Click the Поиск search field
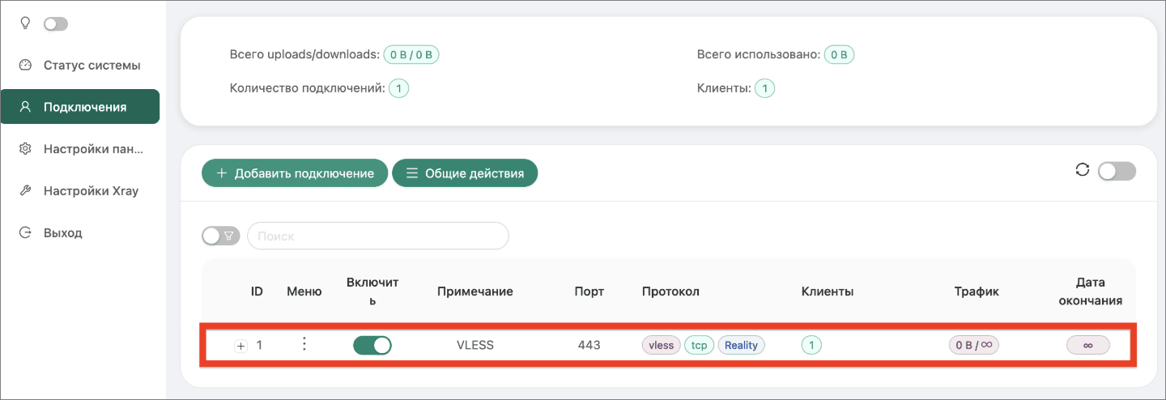This screenshot has height=400, width=1166. pos(378,236)
